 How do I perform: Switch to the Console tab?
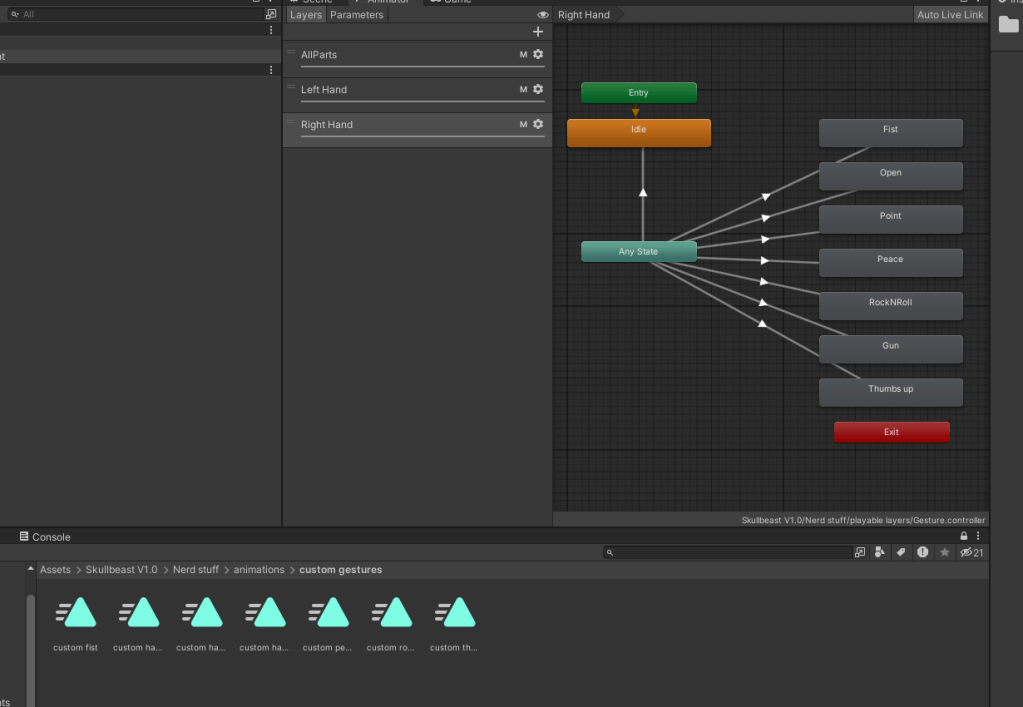click(x=45, y=537)
